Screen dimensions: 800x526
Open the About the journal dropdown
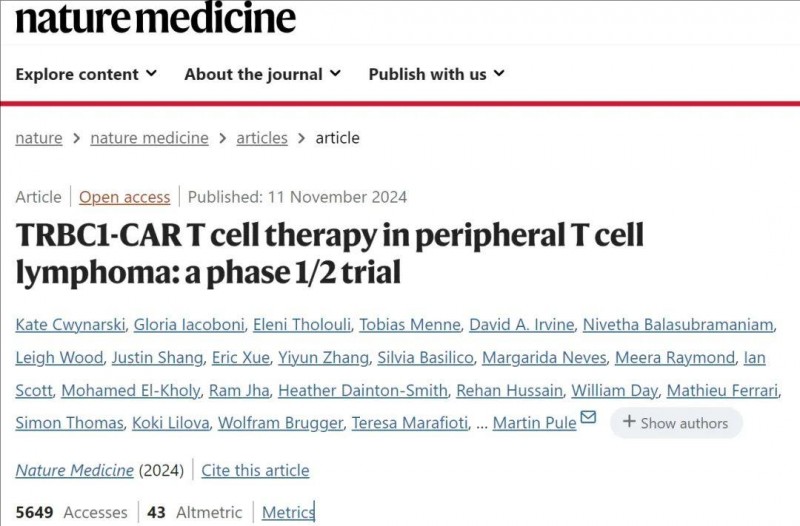tap(263, 74)
